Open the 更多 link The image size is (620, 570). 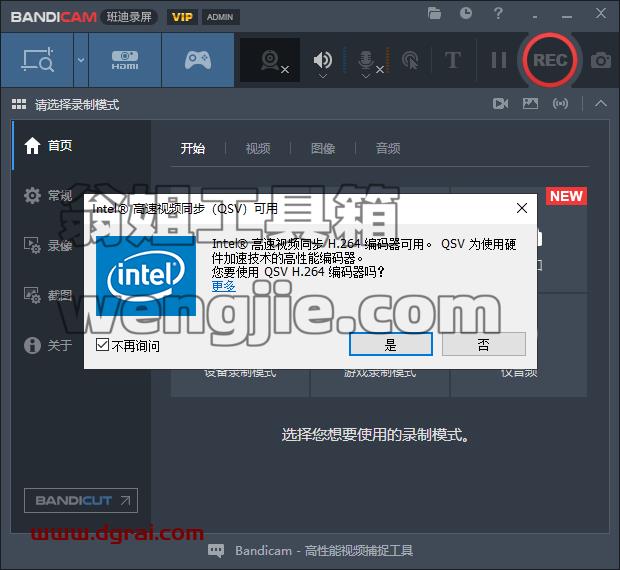tap(224, 286)
